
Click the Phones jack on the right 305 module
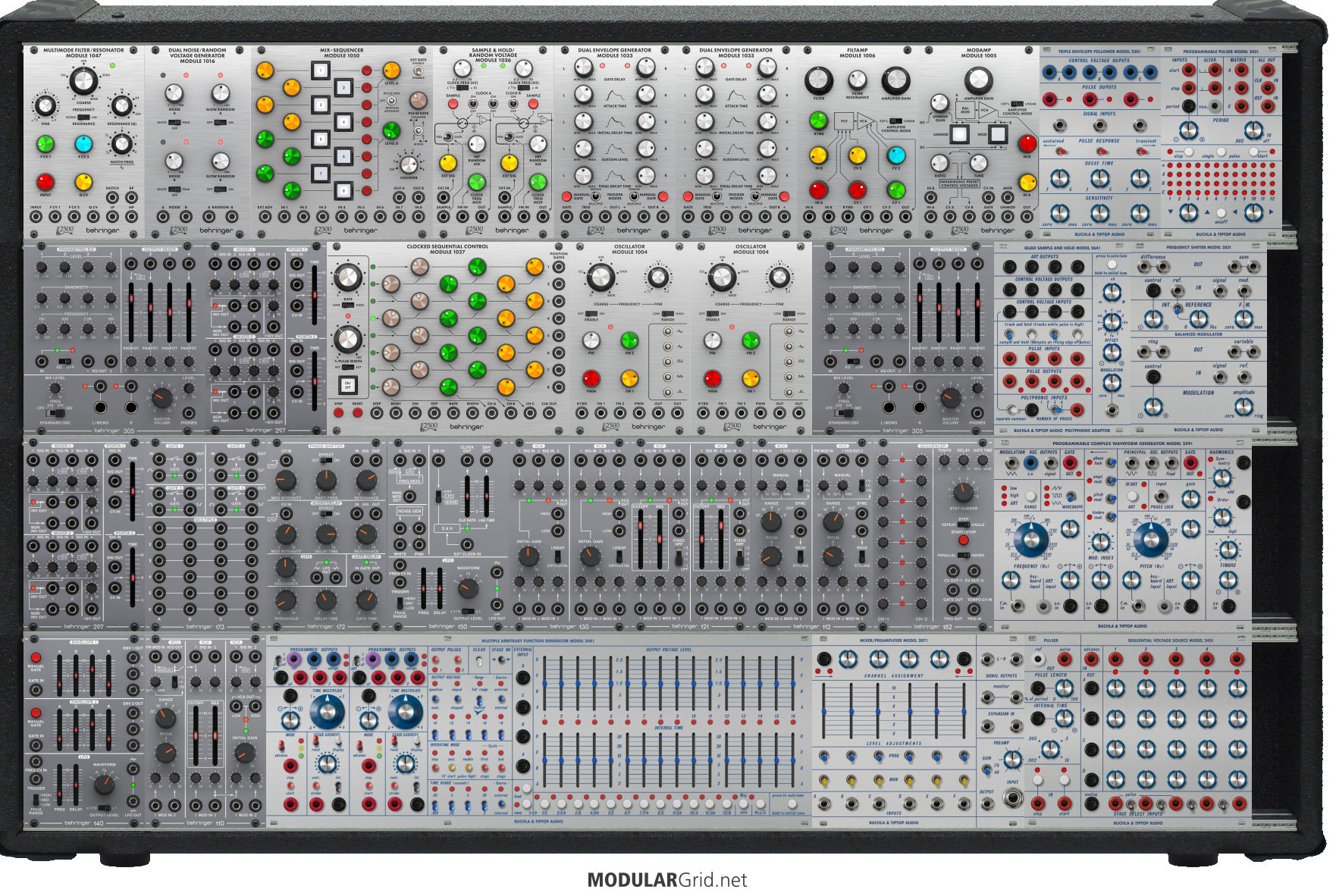977,413
